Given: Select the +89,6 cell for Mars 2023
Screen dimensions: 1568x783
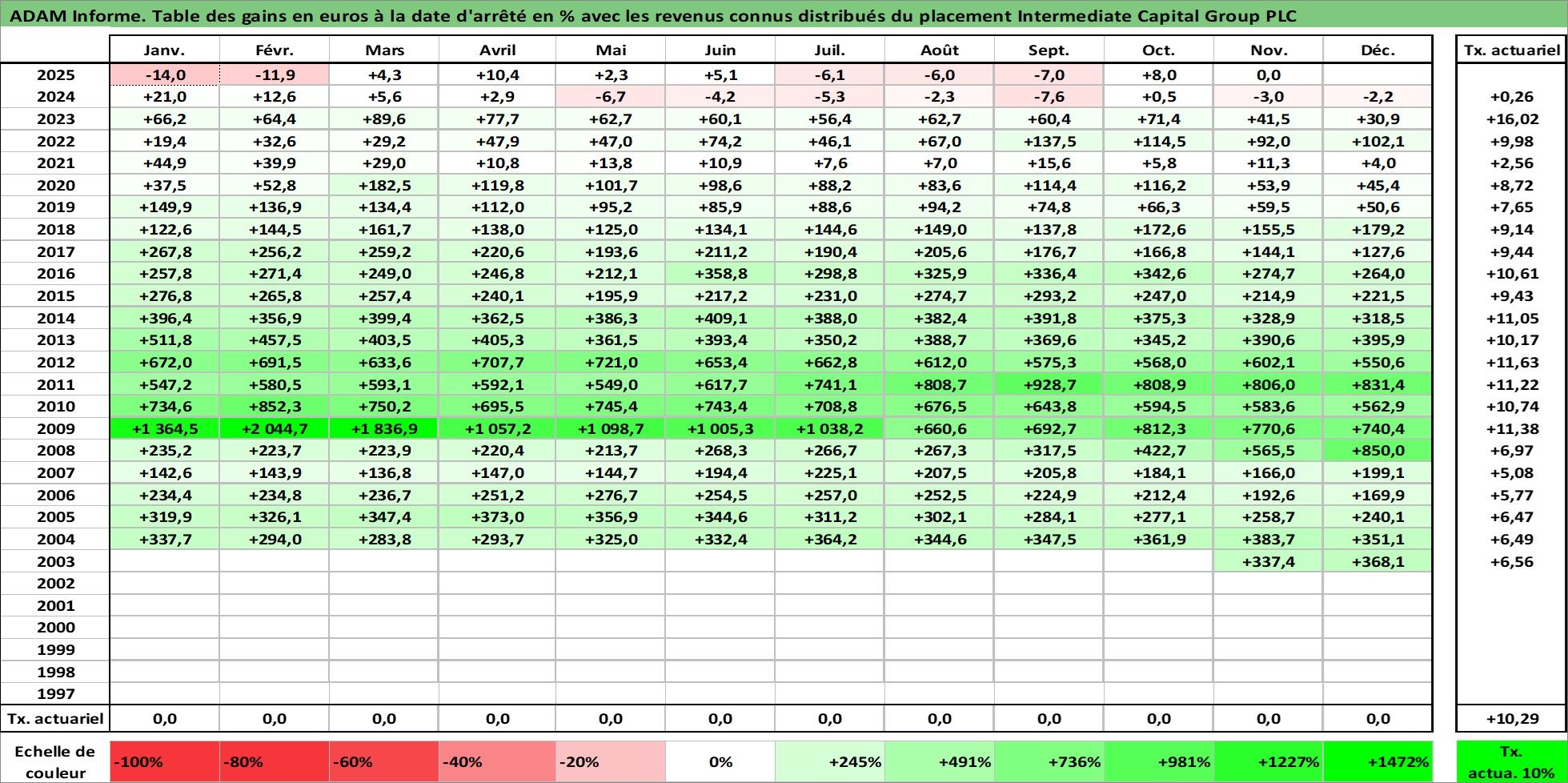Looking at the screenshot, I should 384,118.
